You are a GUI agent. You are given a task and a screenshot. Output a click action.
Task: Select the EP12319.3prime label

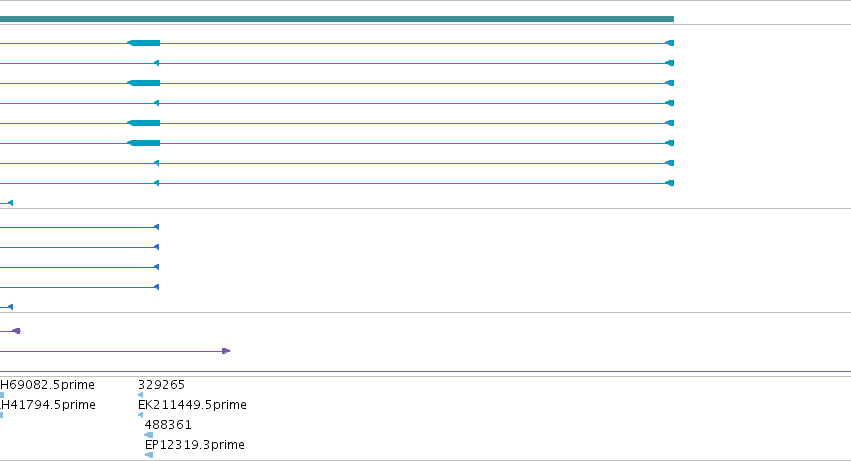(x=194, y=445)
